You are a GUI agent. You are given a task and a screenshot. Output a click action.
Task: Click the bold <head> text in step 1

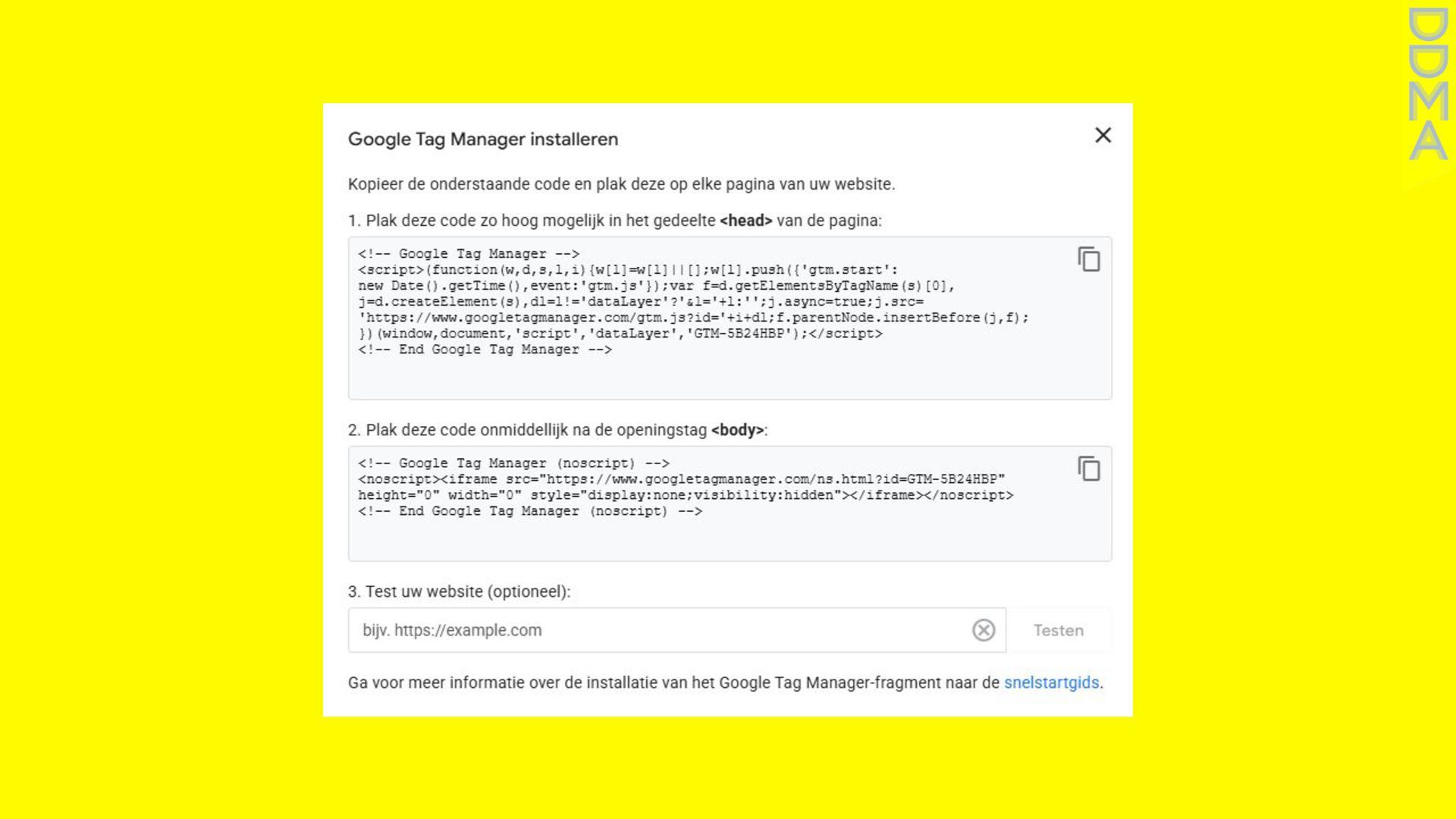point(745,221)
